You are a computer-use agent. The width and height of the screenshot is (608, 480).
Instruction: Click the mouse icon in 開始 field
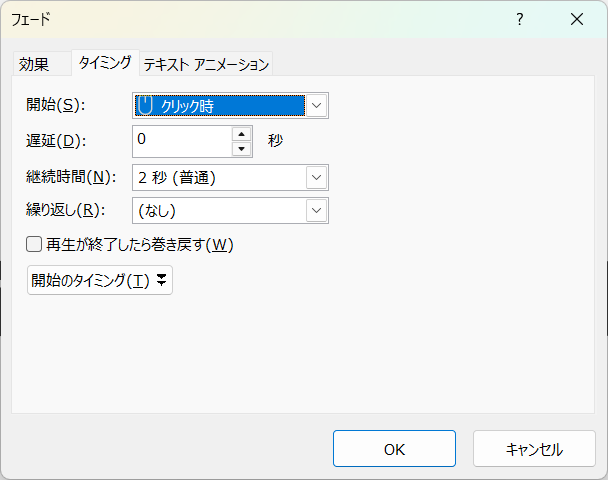[x=145, y=105]
